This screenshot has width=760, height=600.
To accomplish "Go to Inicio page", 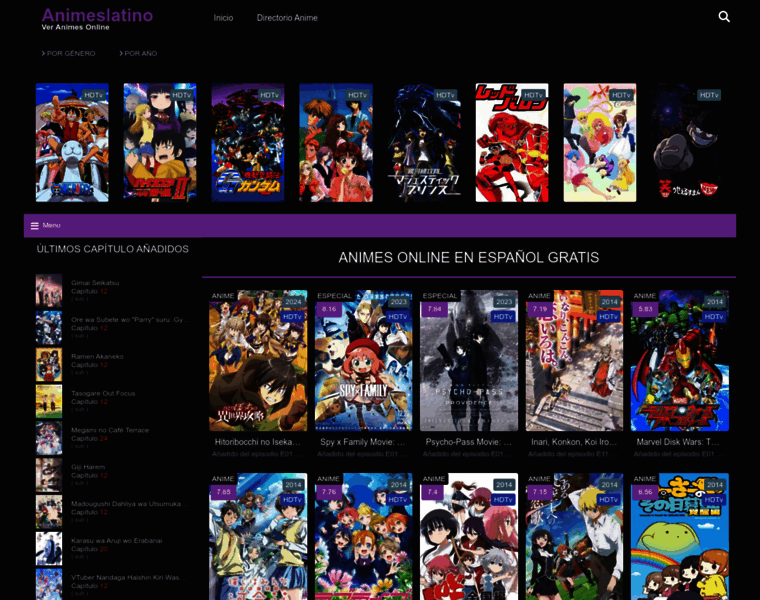I will coord(223,18).
